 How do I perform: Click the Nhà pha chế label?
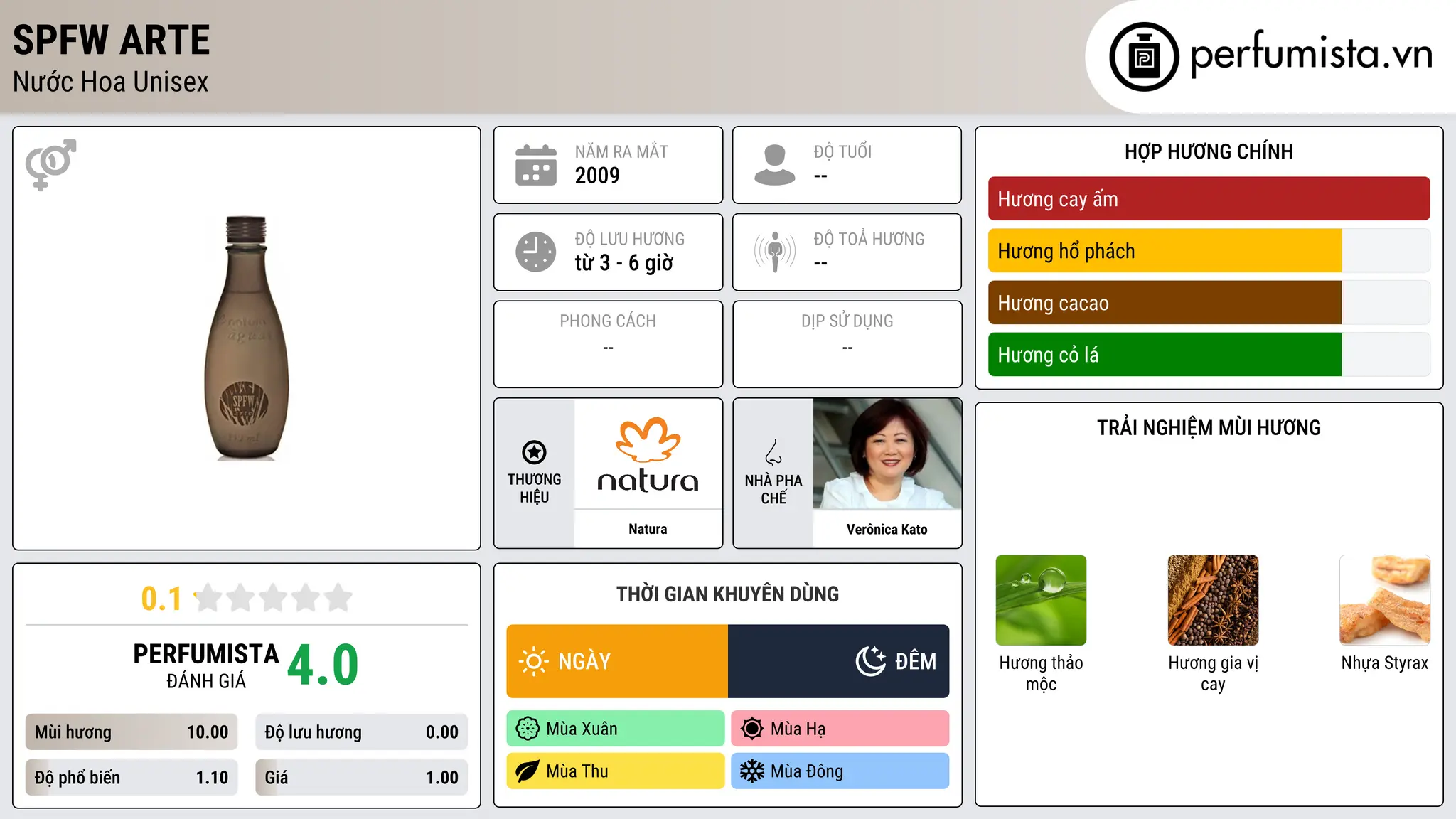(773, 489)
